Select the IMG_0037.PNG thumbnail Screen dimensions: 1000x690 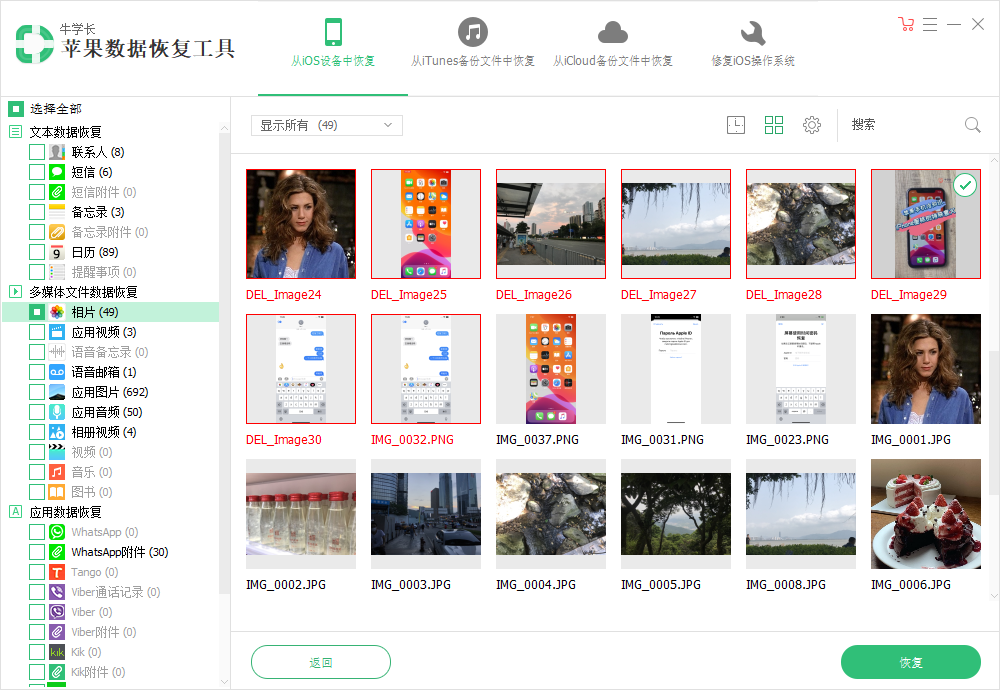click(551, 369)
